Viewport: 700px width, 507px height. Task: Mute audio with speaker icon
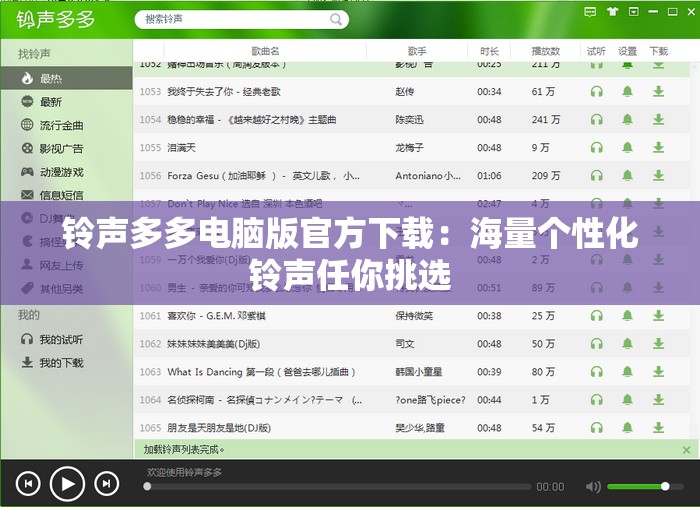coord(592,486)
